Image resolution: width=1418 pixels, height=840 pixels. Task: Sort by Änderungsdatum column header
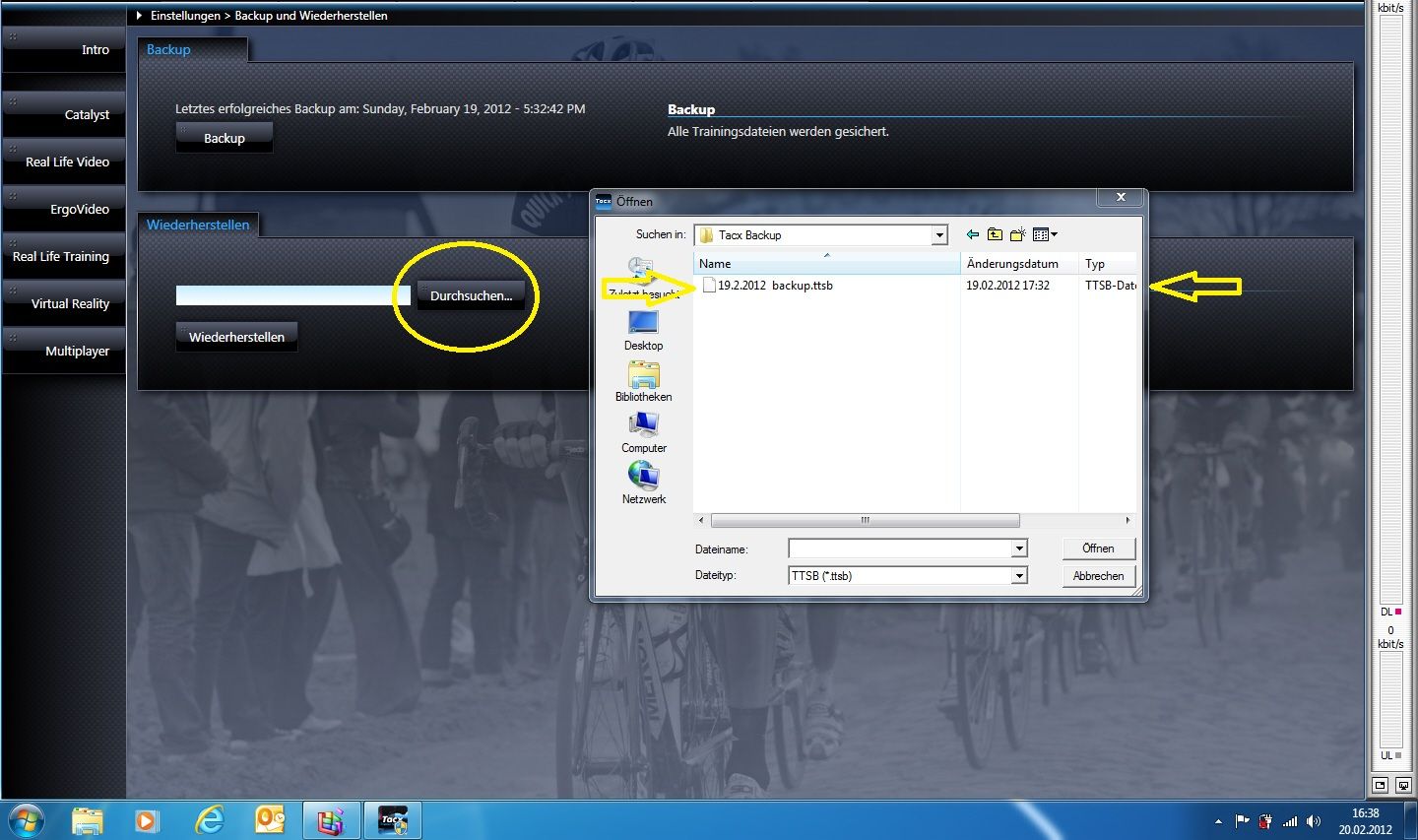[1020, 264]
